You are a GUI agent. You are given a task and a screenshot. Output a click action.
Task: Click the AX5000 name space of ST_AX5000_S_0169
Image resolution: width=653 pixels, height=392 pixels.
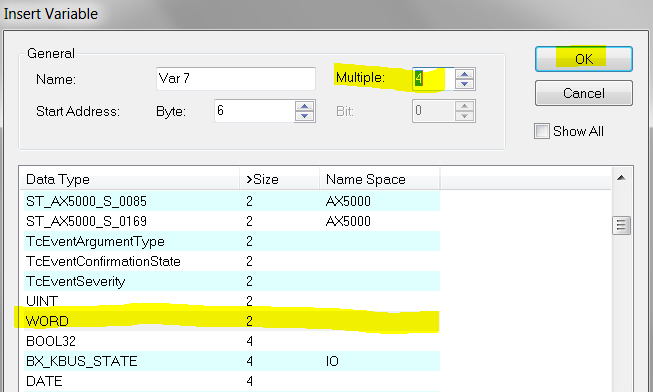[x=348, y=221]
